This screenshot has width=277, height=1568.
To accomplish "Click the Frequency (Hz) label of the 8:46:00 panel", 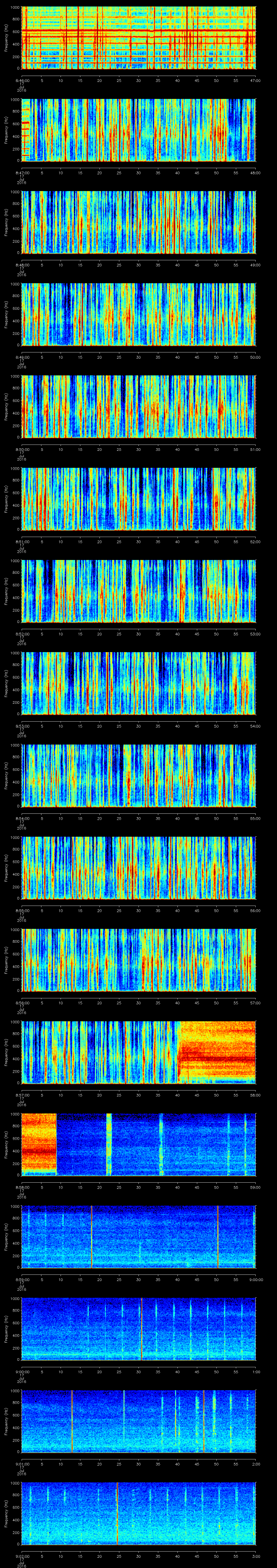I will pyautogui.click(x=6, y=38).
